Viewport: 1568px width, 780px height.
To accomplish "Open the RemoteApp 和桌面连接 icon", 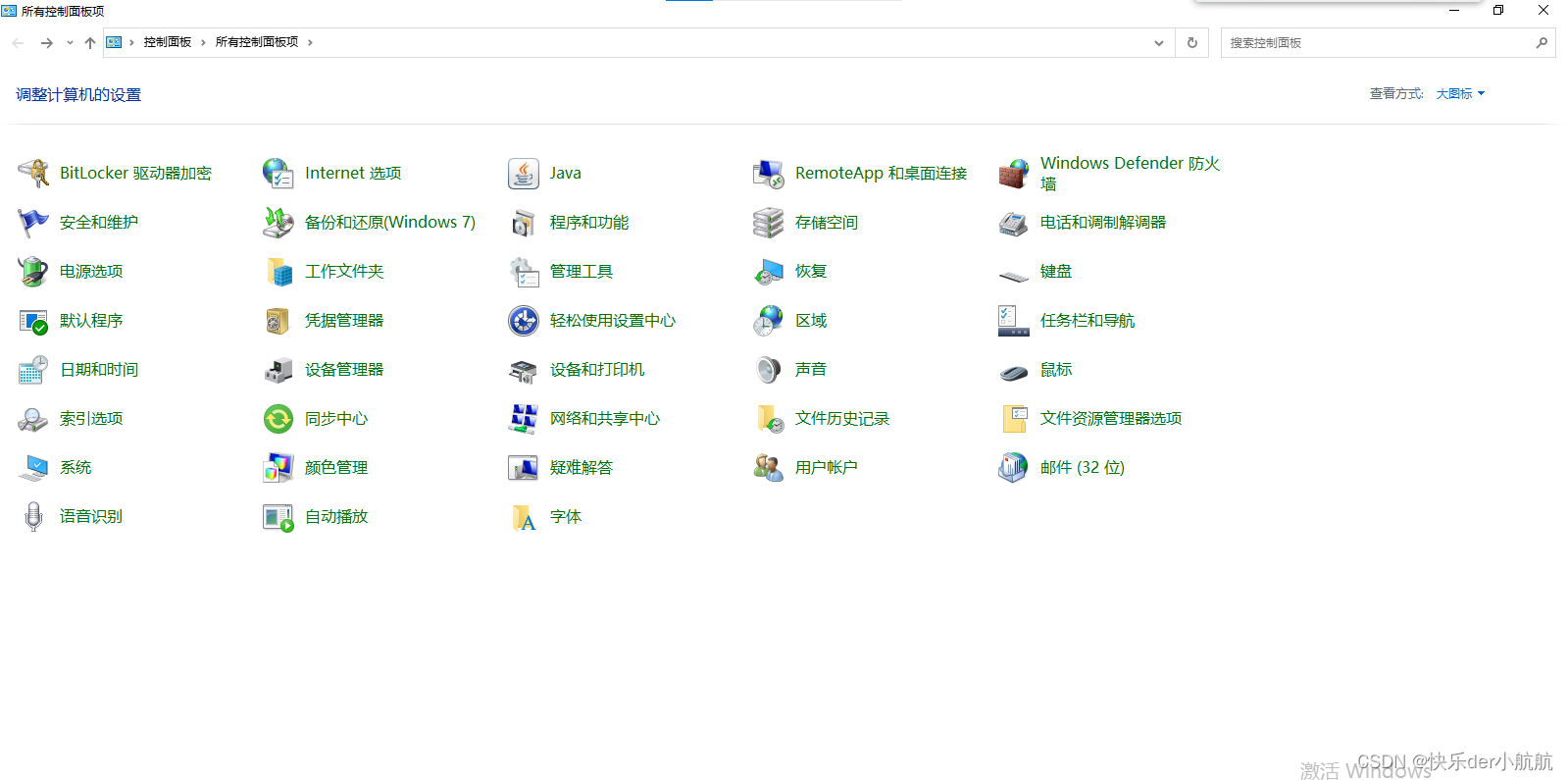I will (x=769, y=174).
